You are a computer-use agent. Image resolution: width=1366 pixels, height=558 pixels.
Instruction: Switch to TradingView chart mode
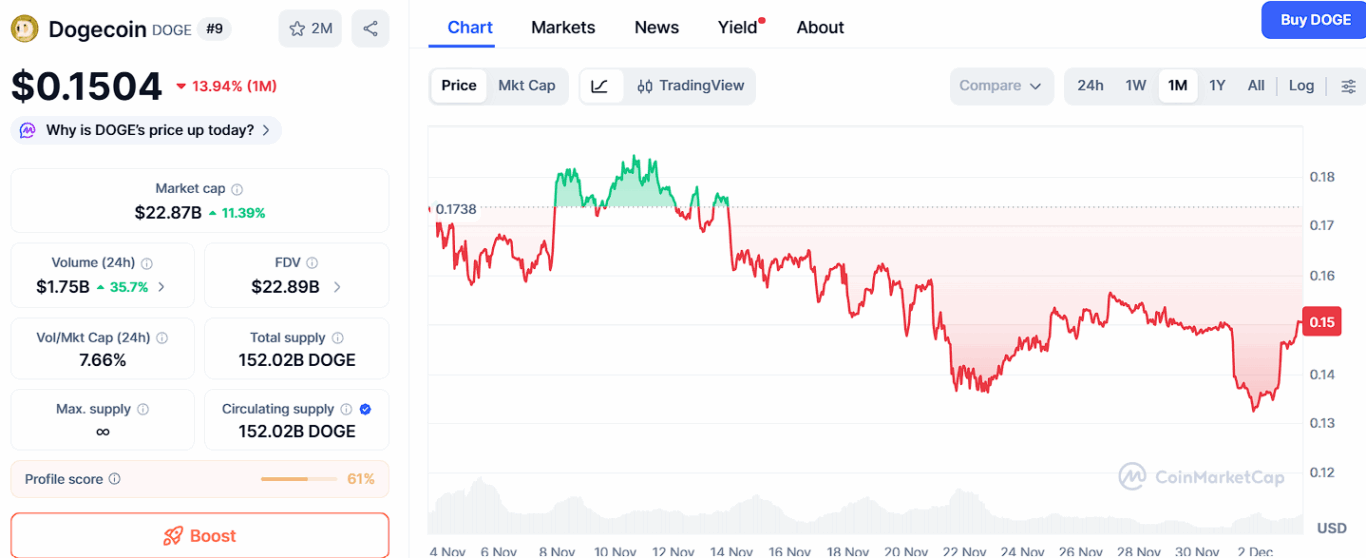point(691,86)
